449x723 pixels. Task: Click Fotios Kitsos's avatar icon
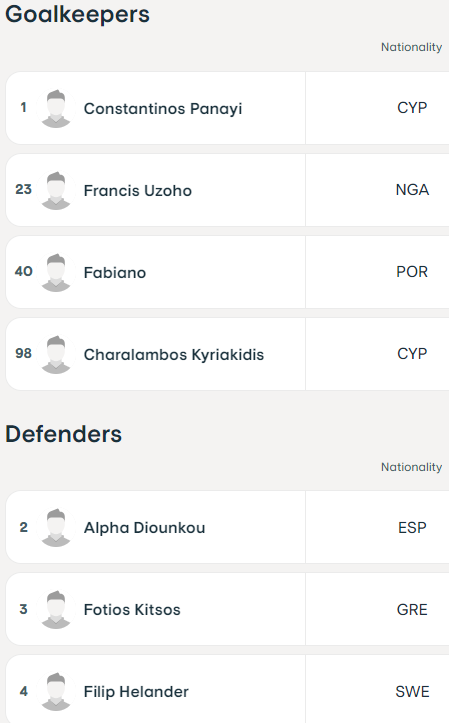56,610
